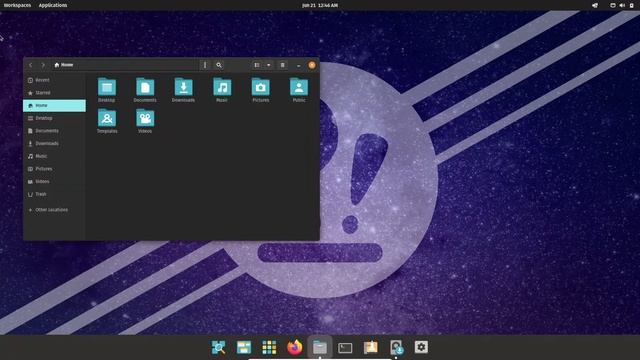Expand the view options dropdown arrow

tap(269, 65)
